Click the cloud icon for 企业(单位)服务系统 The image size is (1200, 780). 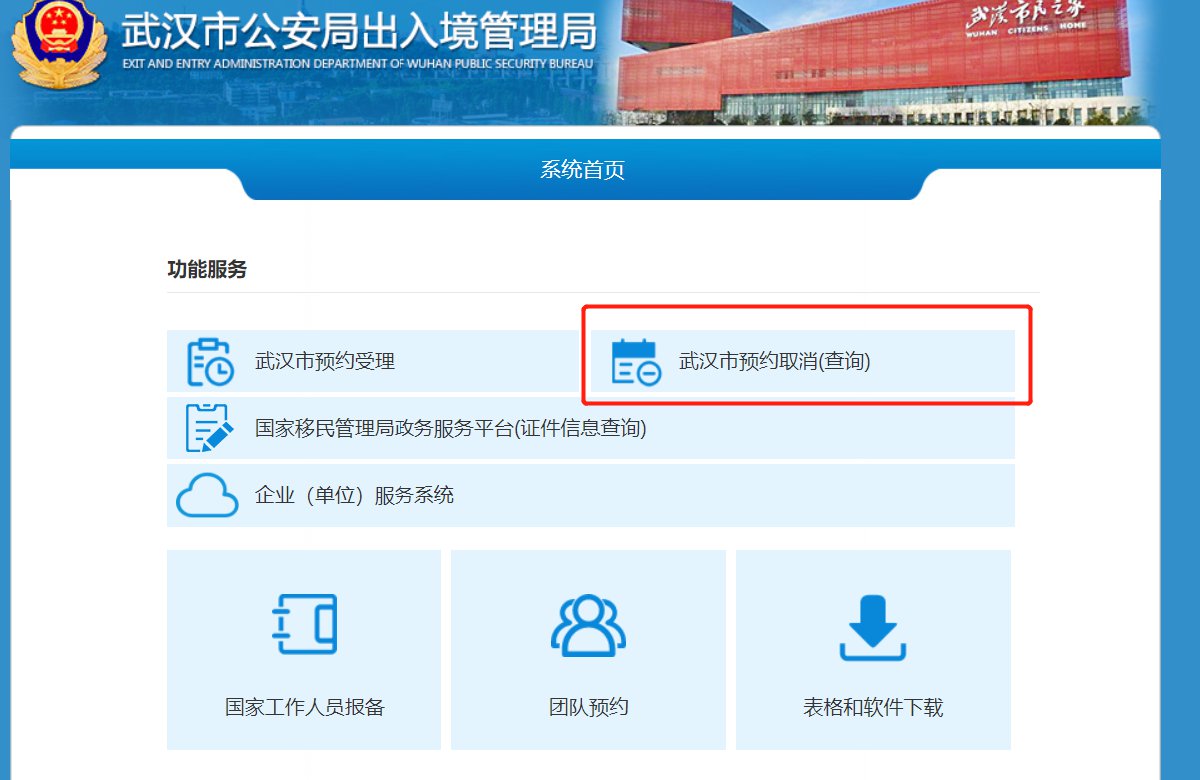coord(207,495)
